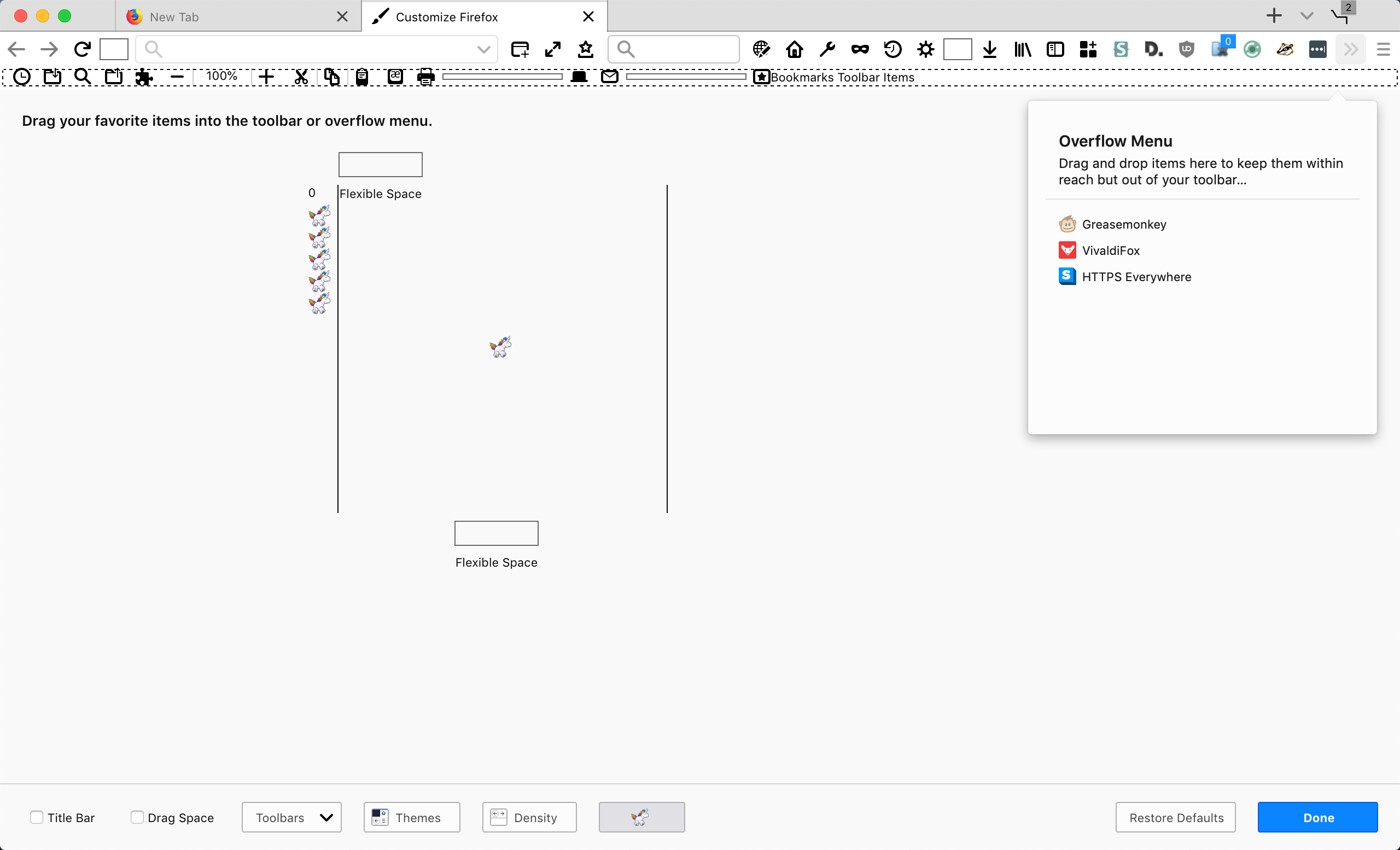The height and width of the screenshot is (850, 1400).
Task: Click the Save Page icon with down arrow
Action: pos(52,77)
